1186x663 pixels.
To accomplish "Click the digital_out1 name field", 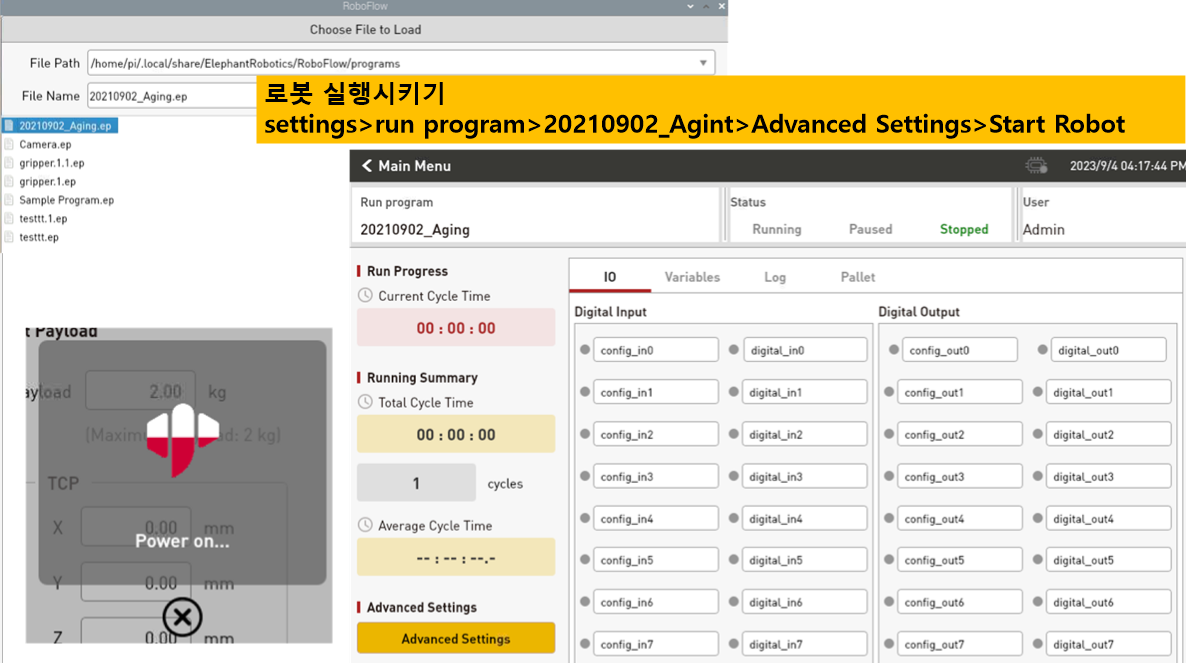I will (1108, 392).
